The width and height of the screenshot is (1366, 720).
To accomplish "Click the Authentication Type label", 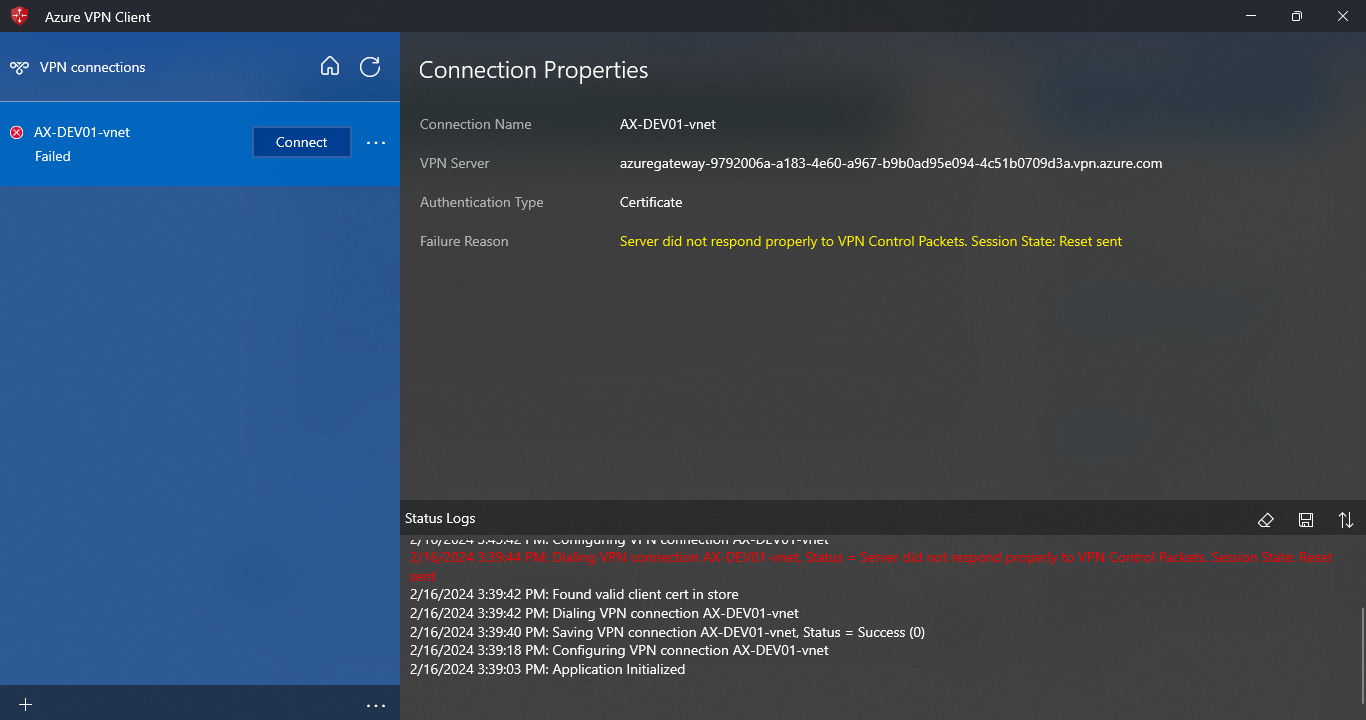I will [482, 202].
